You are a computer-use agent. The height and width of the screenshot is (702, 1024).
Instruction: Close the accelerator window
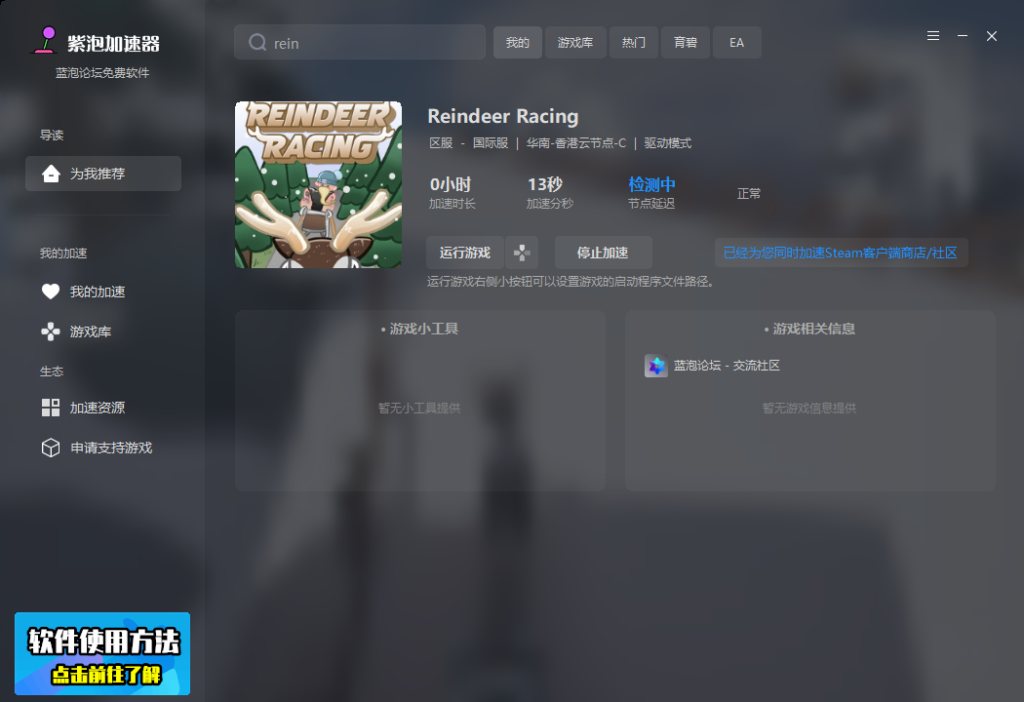coord(991,36)
